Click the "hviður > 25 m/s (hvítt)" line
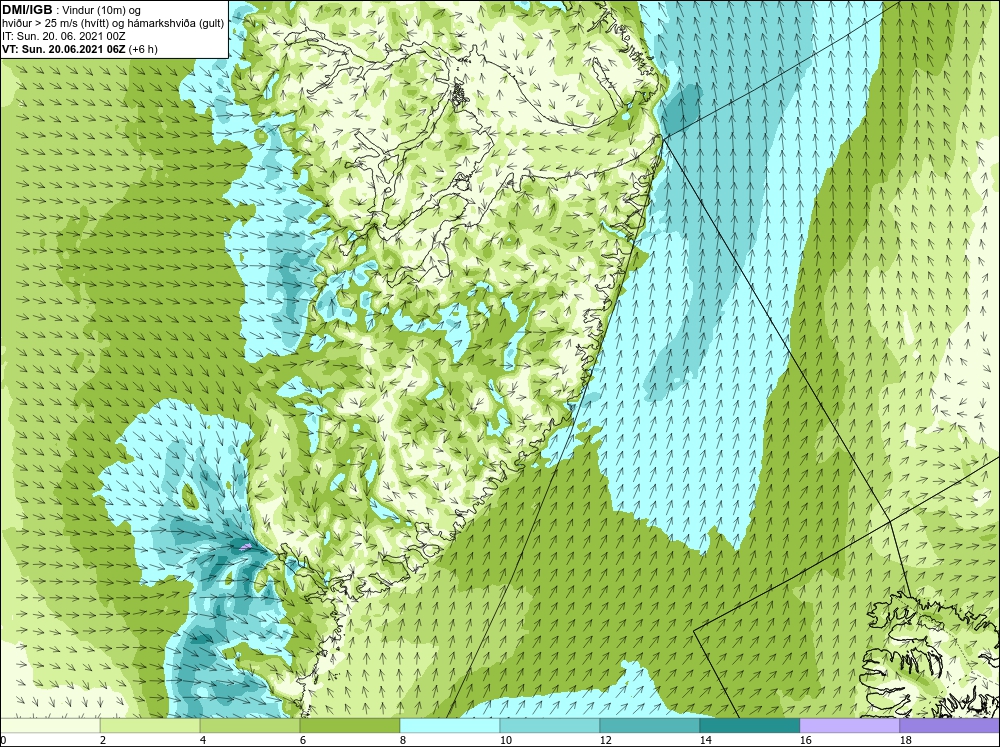This screenshot has width=1000, height=747. pyautogui.click(x=55, y=23)
